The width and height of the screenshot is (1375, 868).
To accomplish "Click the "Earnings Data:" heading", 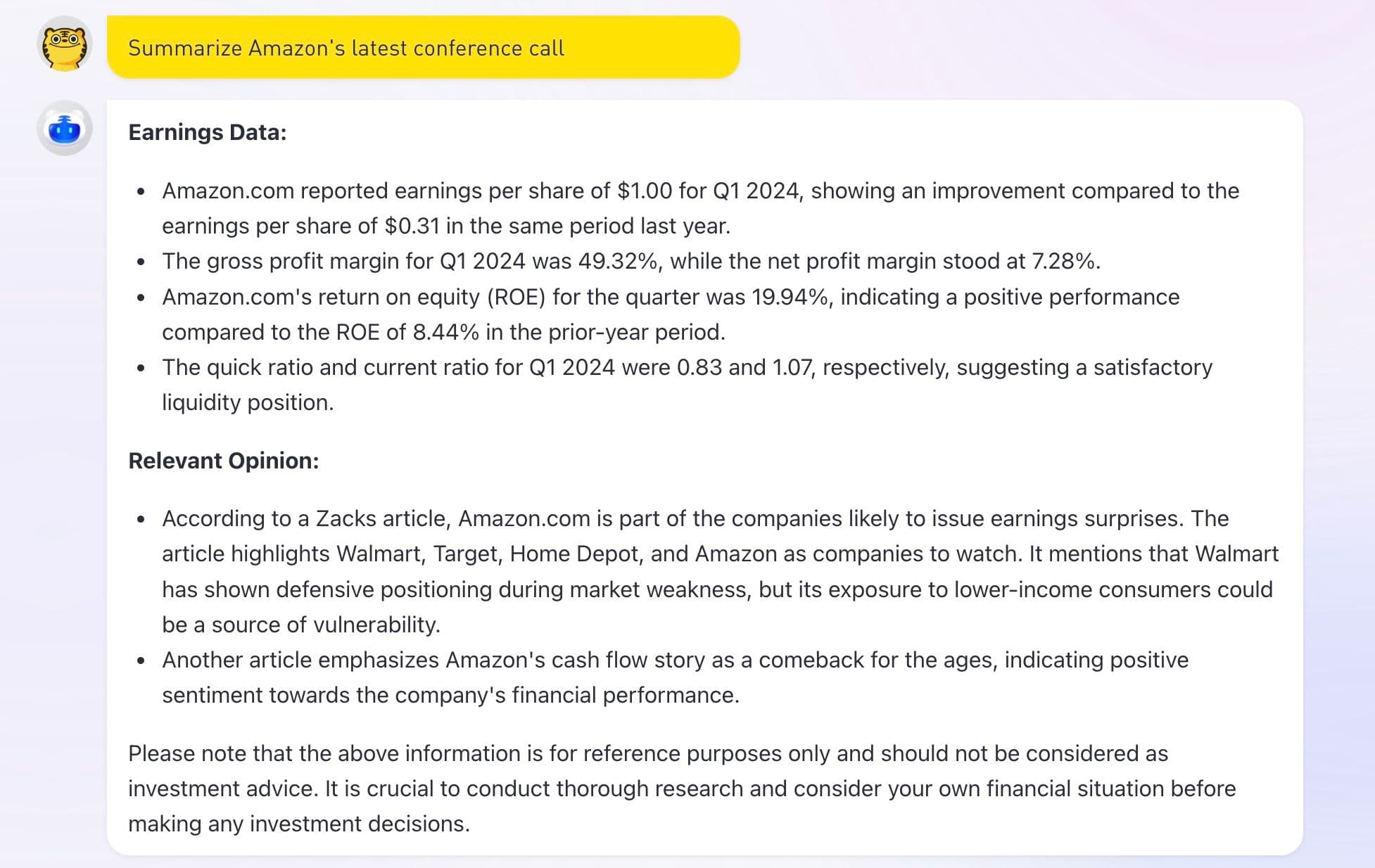I will [x=208, y=132].
